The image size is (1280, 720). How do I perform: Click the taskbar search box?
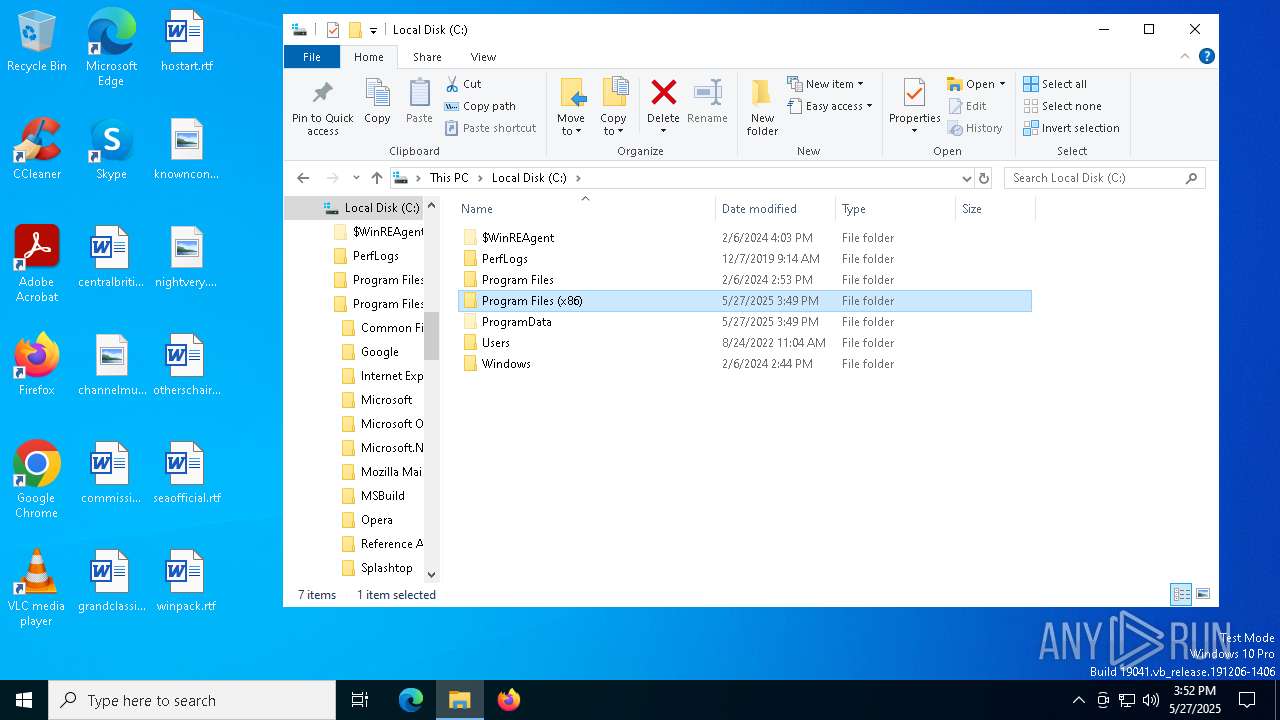[192, 700]
